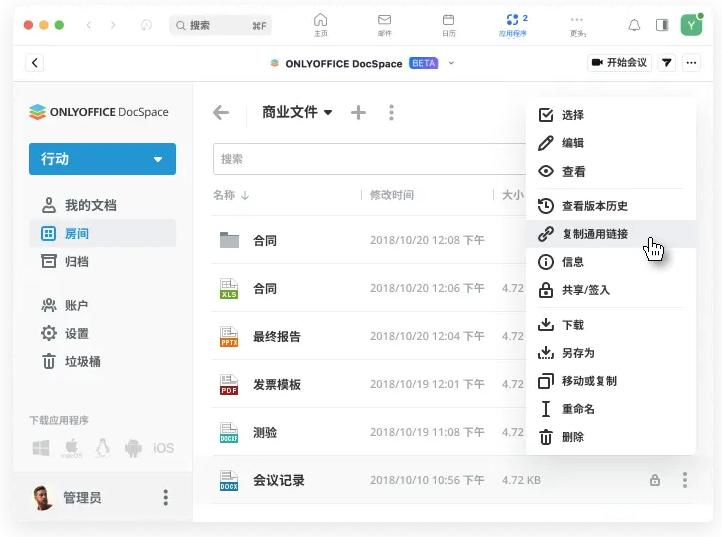Go back with the left arrow beside 商业文件
Viewport: 722px width, 537px height.
coord(221,112)
